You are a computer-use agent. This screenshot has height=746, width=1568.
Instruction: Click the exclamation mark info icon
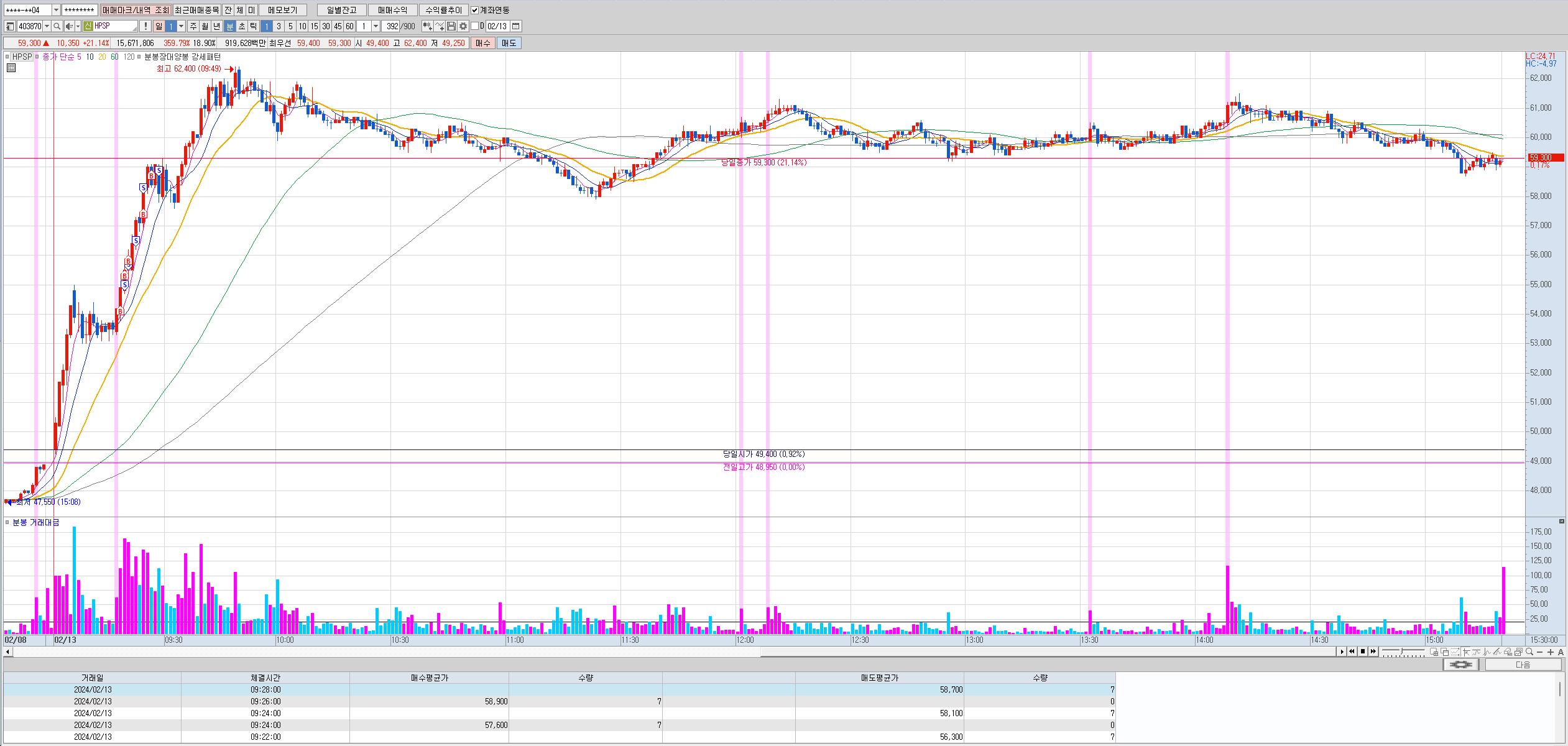click(145, 26)
